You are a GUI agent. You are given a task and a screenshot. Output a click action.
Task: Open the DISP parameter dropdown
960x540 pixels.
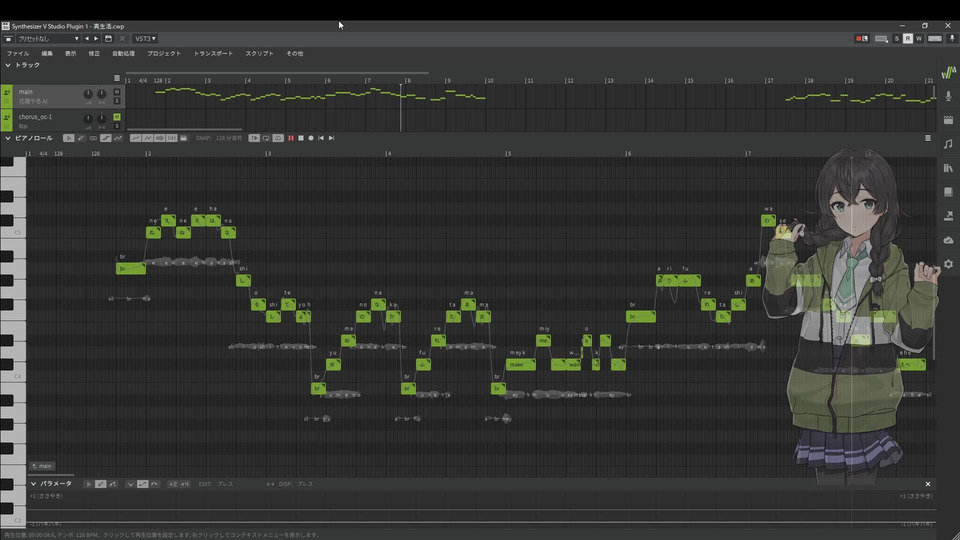pyautogui.click(x=305, y=484)
